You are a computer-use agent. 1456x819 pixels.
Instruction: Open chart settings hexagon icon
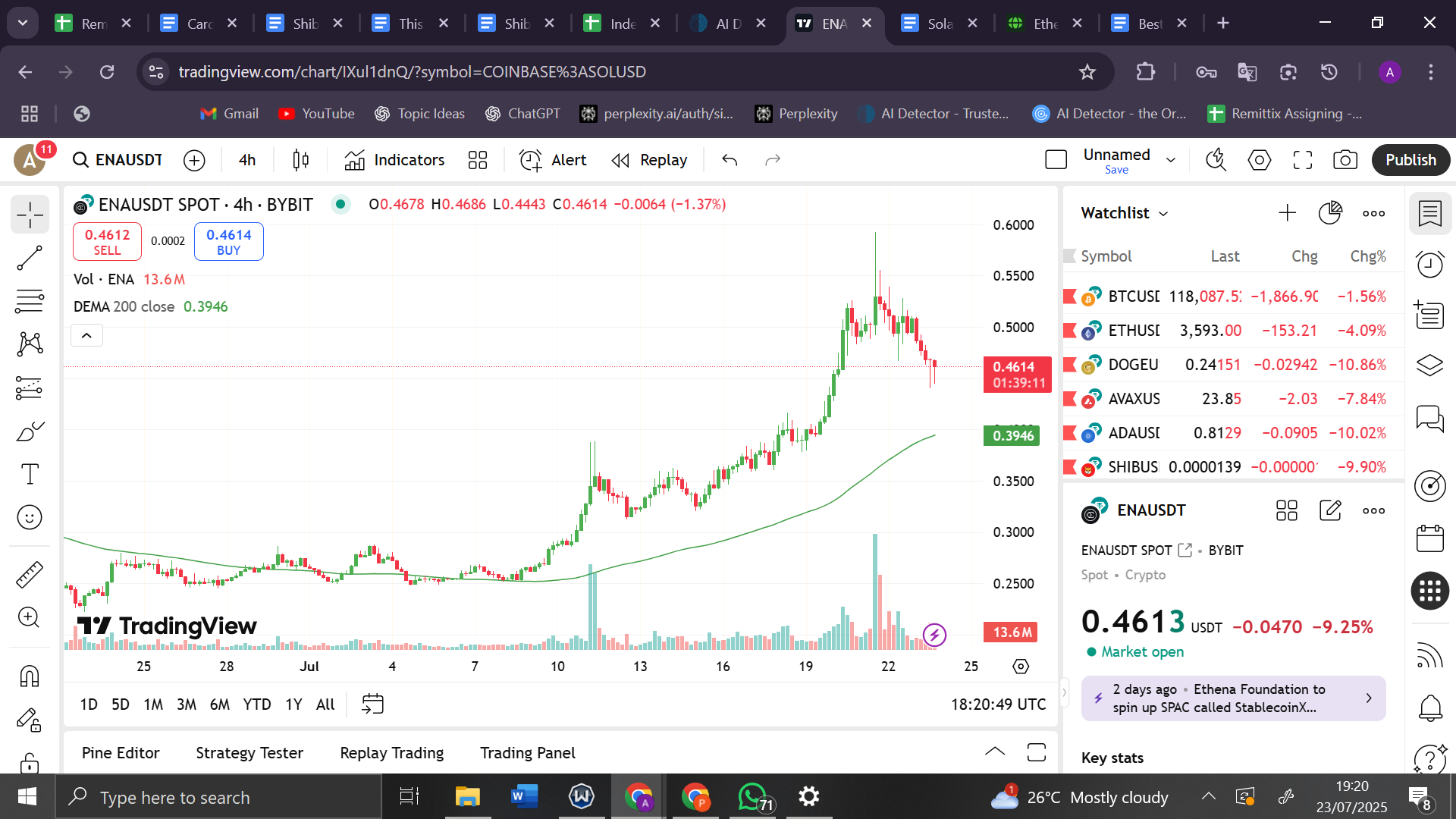(1260, 160)
